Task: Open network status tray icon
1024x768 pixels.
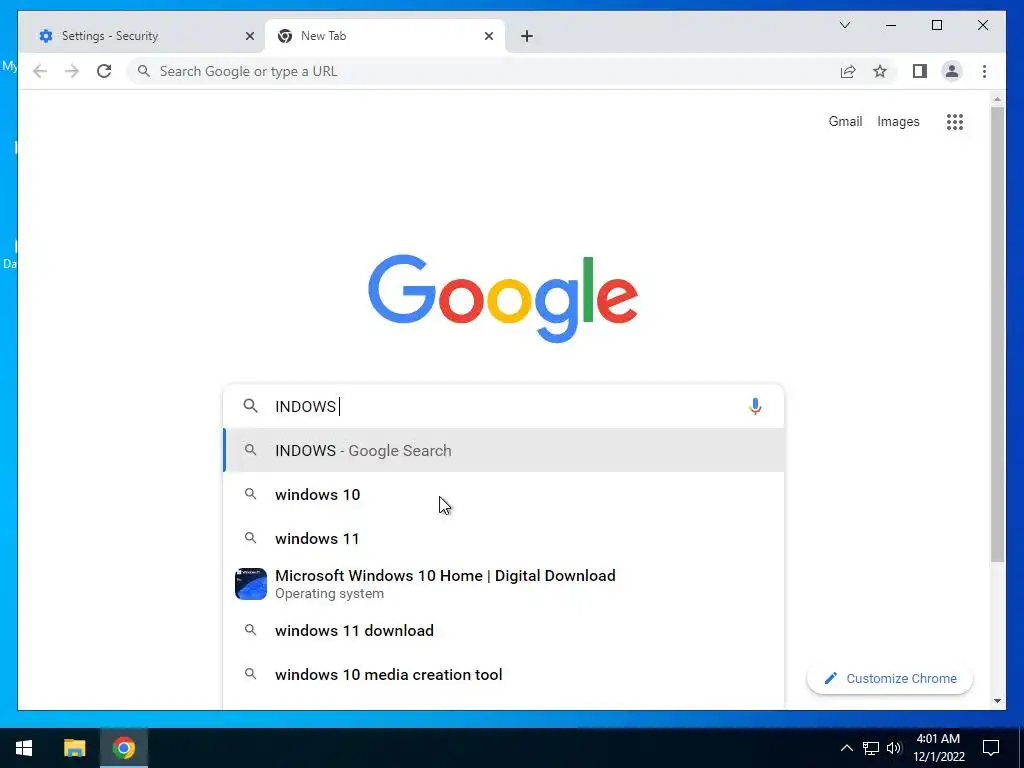Action: (871, 748)
